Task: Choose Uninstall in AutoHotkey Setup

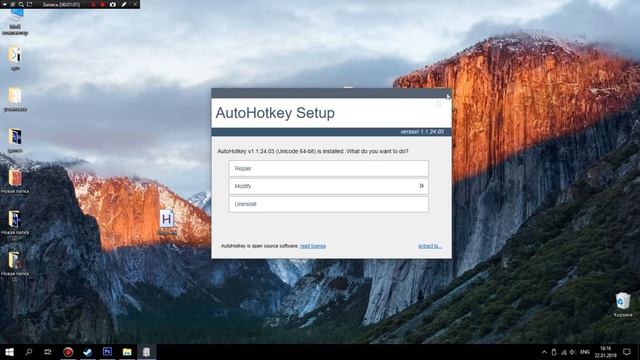Action: (329, 204)
